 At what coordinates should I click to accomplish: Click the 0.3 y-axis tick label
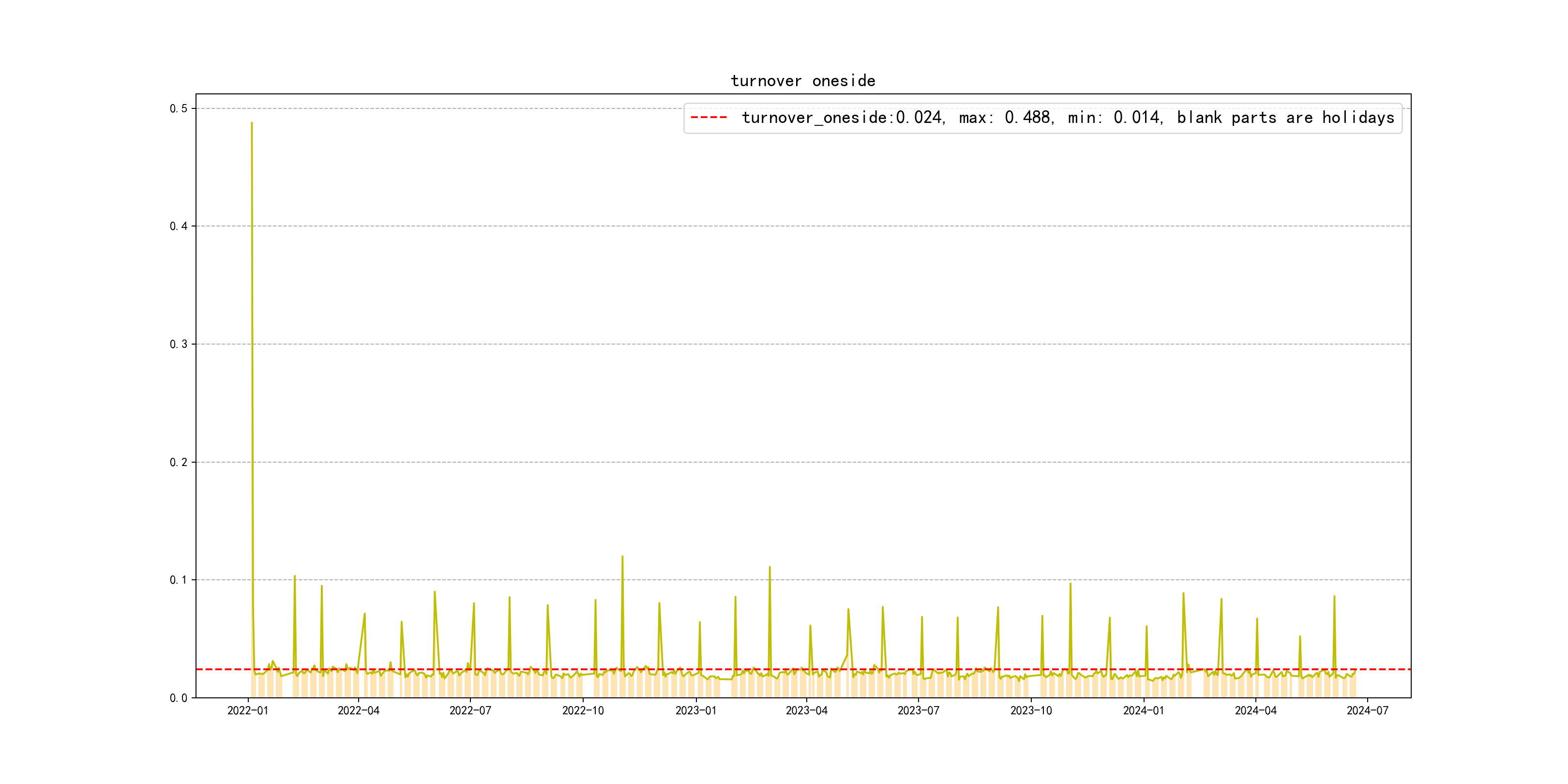pos(179,344)
